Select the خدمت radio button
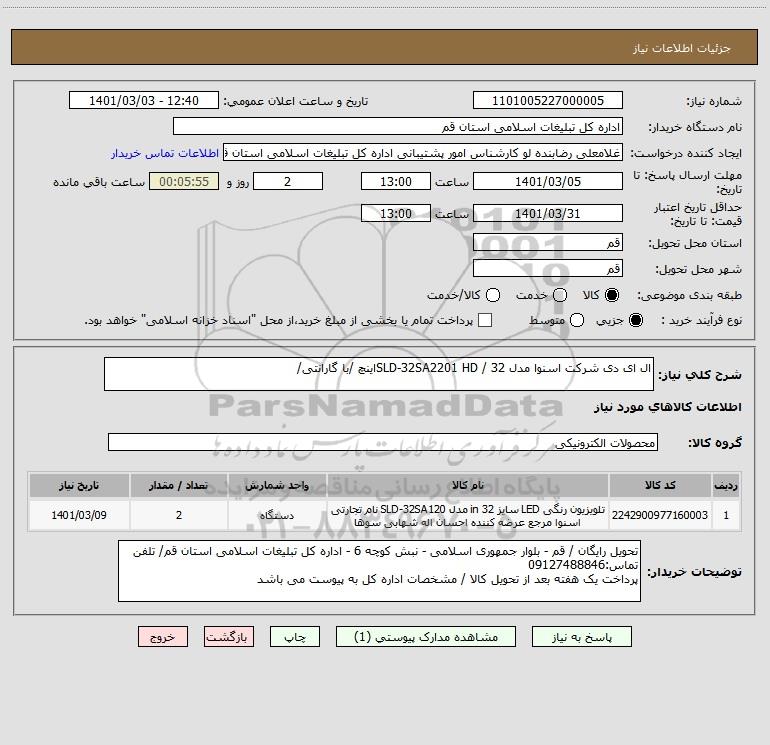Screen dimensions: 770x745 [560, 295]
